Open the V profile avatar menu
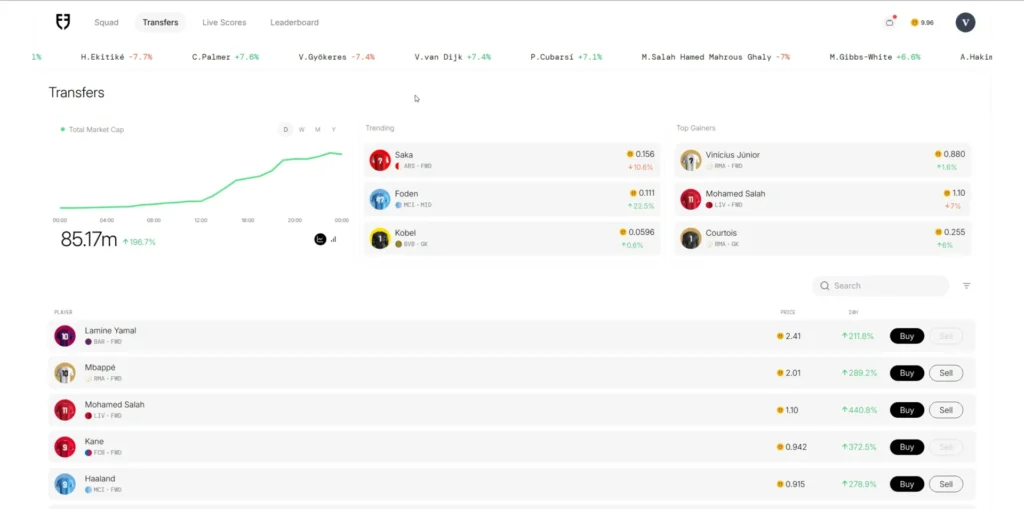Screen dimensions: 1024x509 coord(965,22)
